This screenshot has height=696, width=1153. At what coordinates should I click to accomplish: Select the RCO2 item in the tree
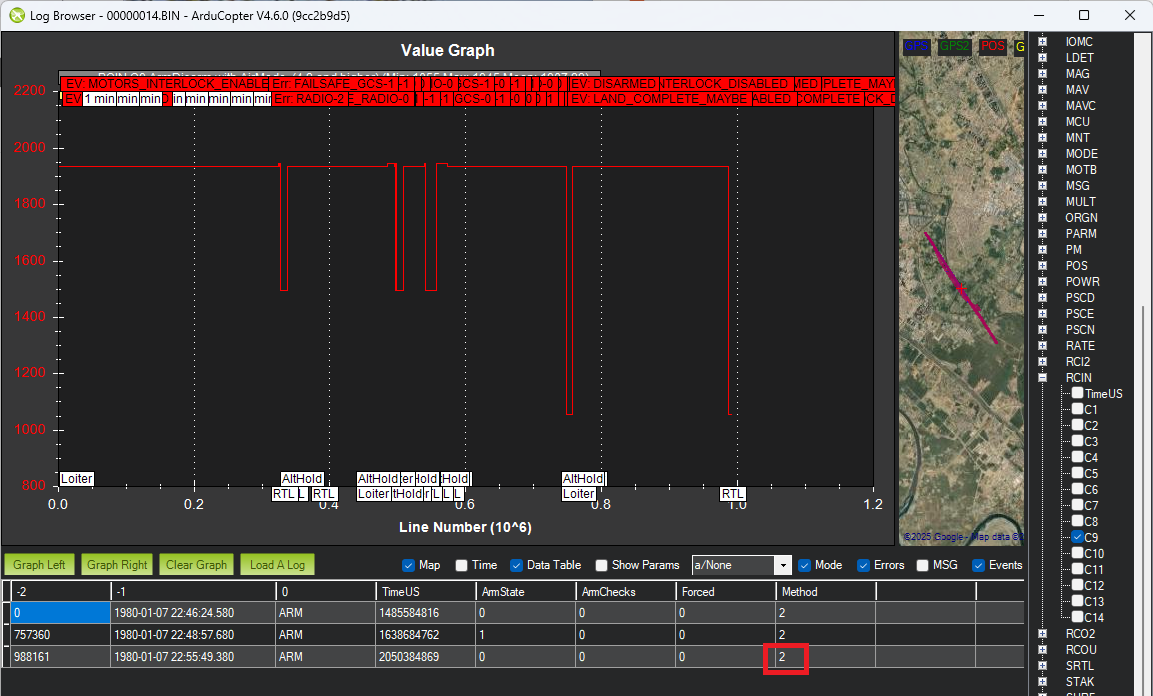point(1080,634)
